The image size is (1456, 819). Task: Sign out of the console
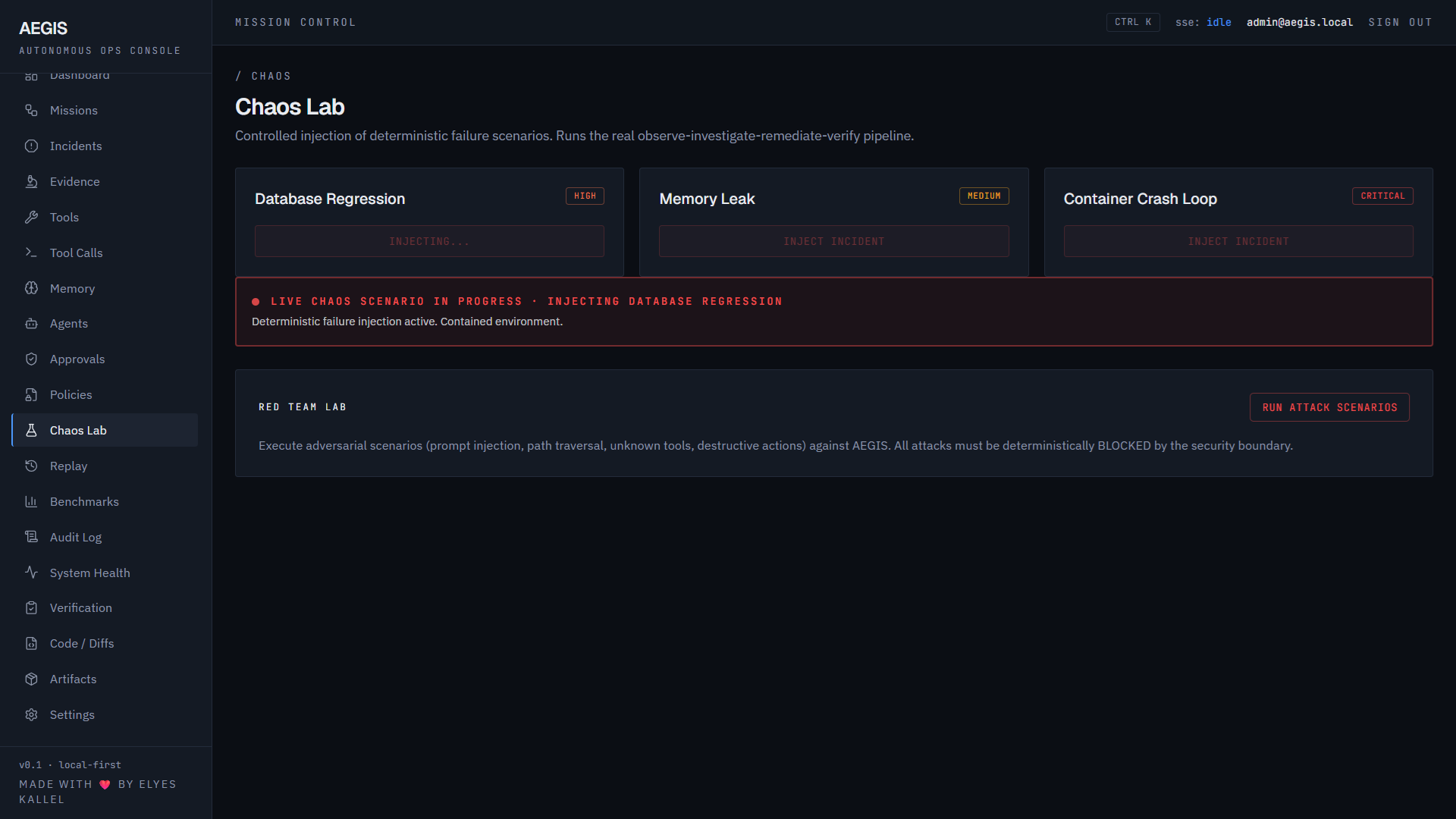click(1400, 22)
